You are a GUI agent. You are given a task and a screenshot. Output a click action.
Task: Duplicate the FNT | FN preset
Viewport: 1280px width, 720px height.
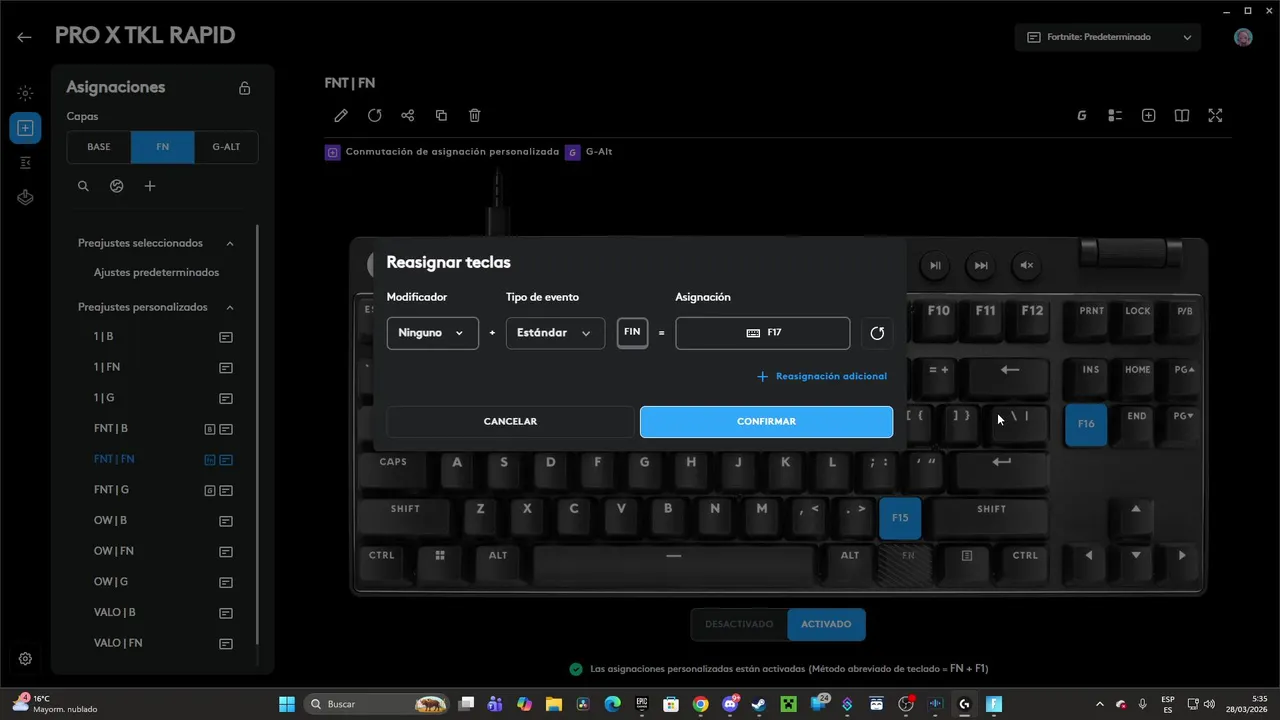coord(441,116)
